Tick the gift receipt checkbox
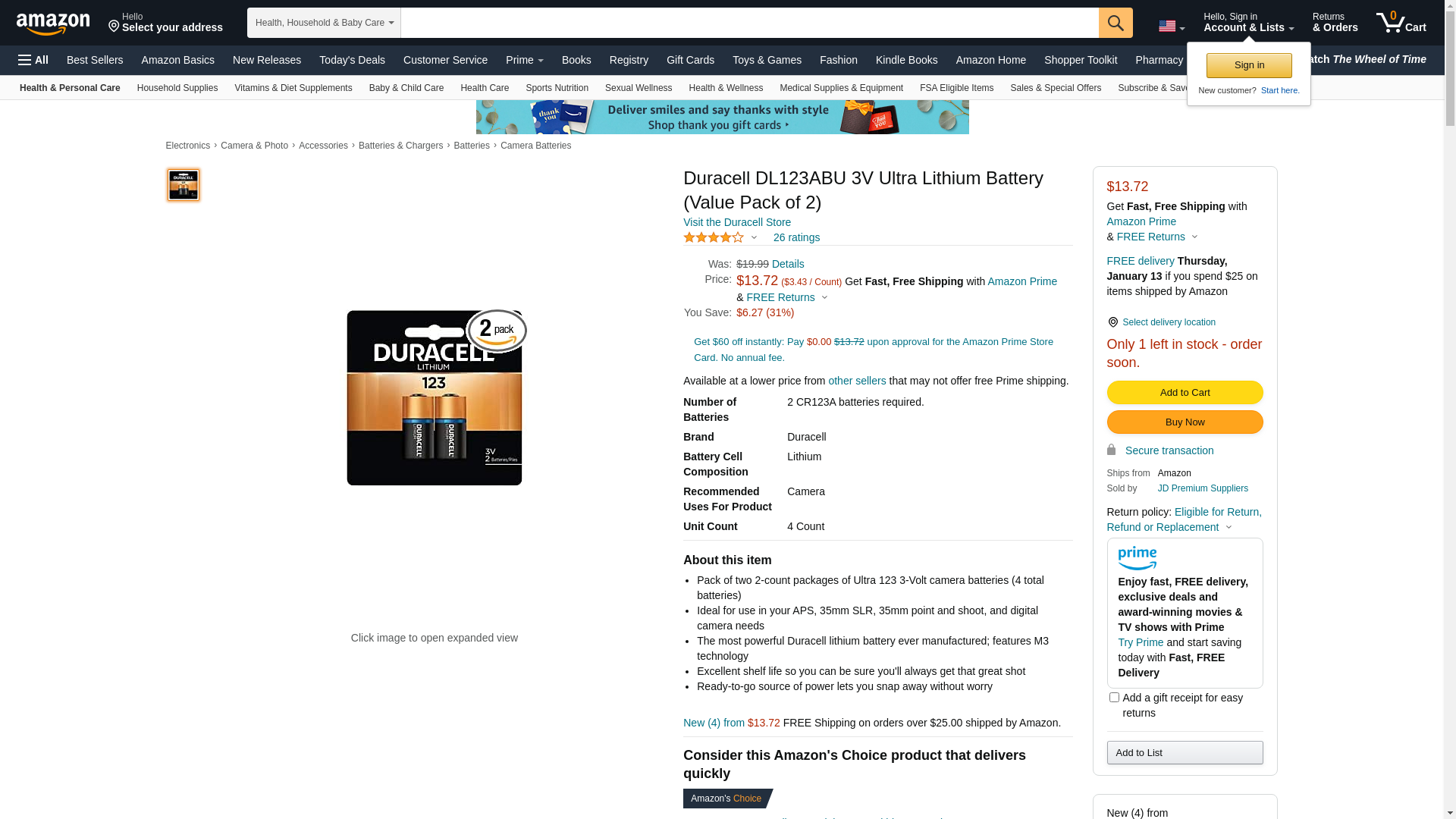The image size is (1456, 819). pyautogui.click(x=1114, y=697)
